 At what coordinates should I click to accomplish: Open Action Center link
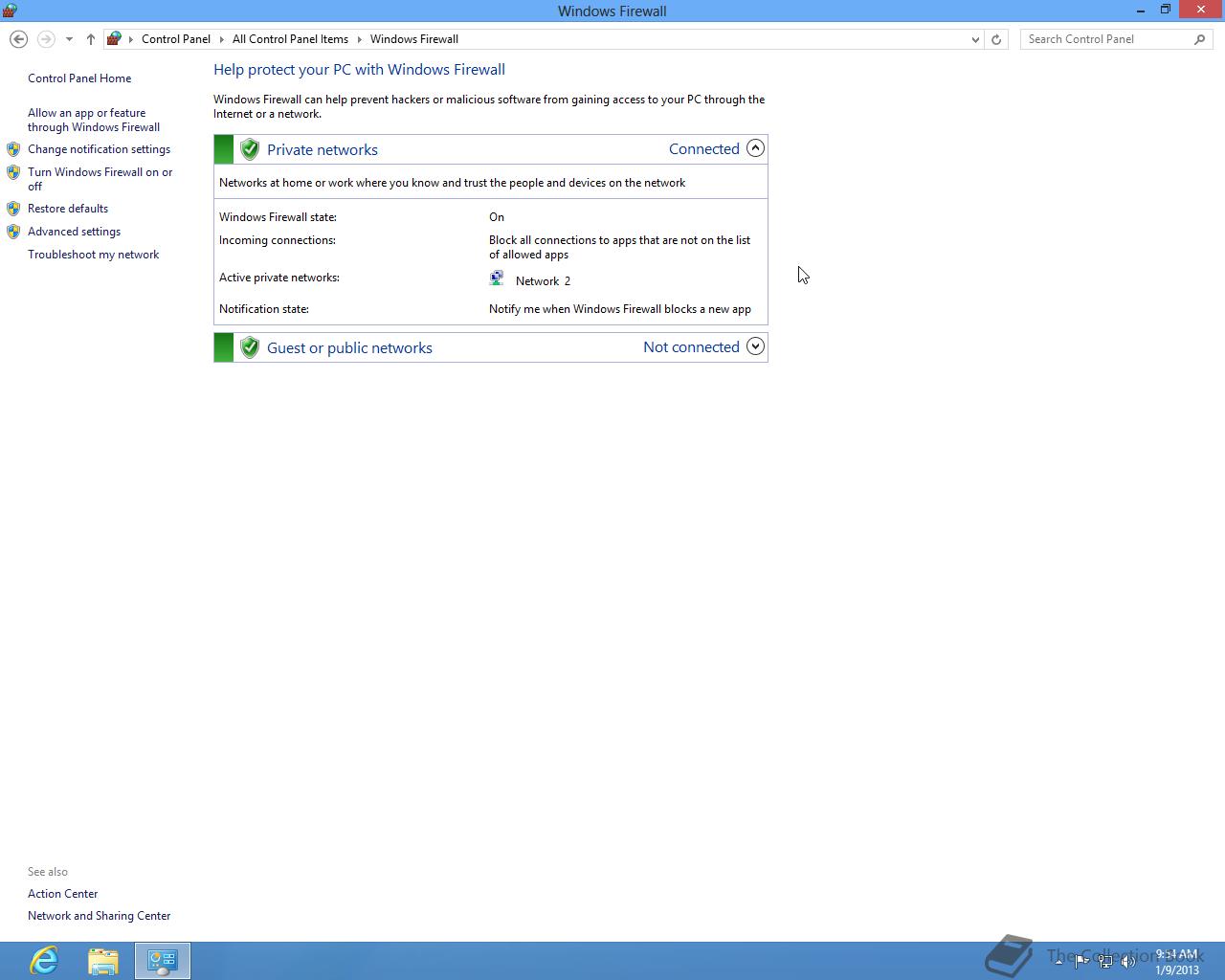click(x=62, y=894)
